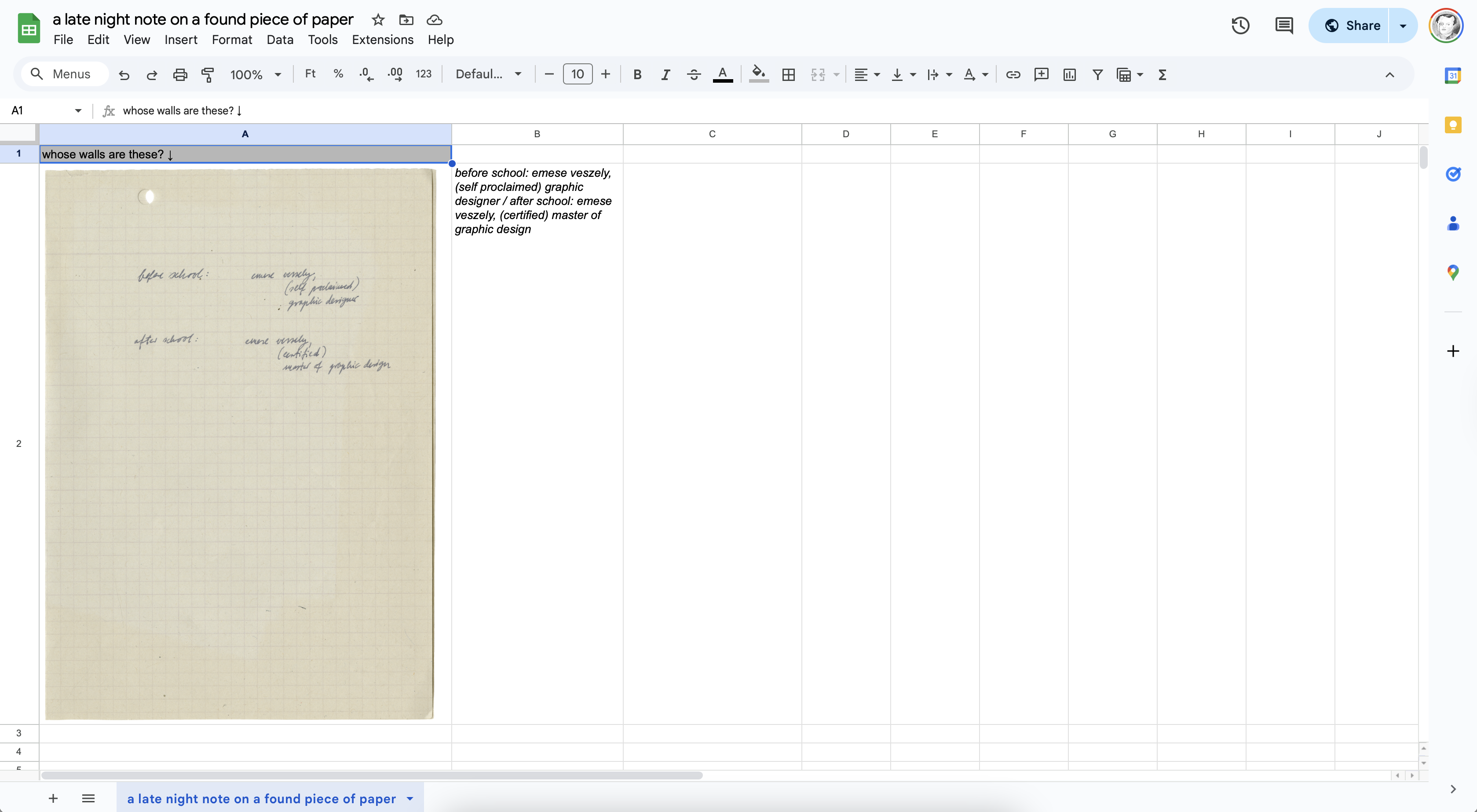This screenshot has height=812, width=1477.
Task: Open version history clock icon
Action: click(1240, 26)
